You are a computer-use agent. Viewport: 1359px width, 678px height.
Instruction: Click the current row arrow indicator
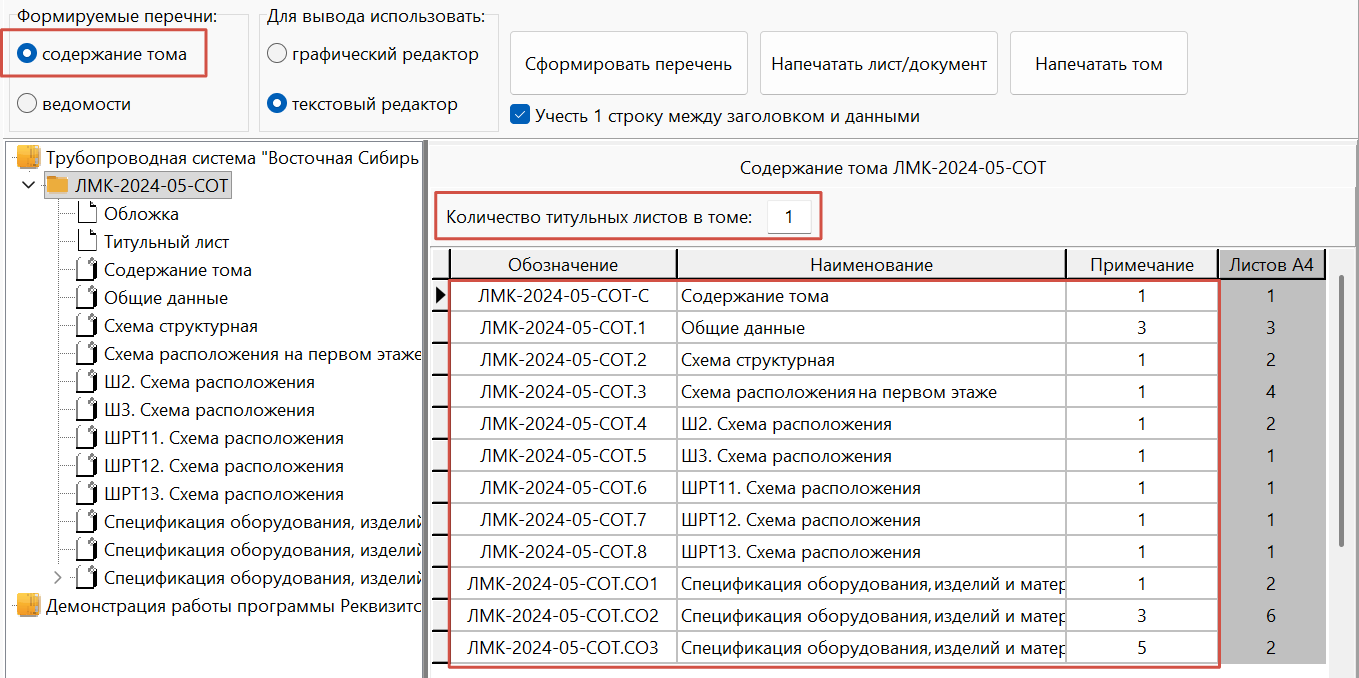tap(440, 296)
